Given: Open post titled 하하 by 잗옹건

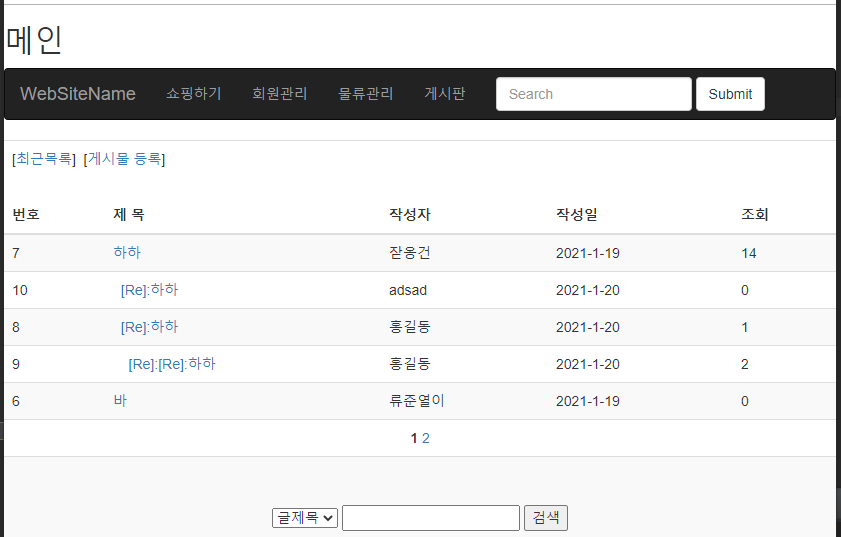Looking at the screenshot, I should 127,253.
